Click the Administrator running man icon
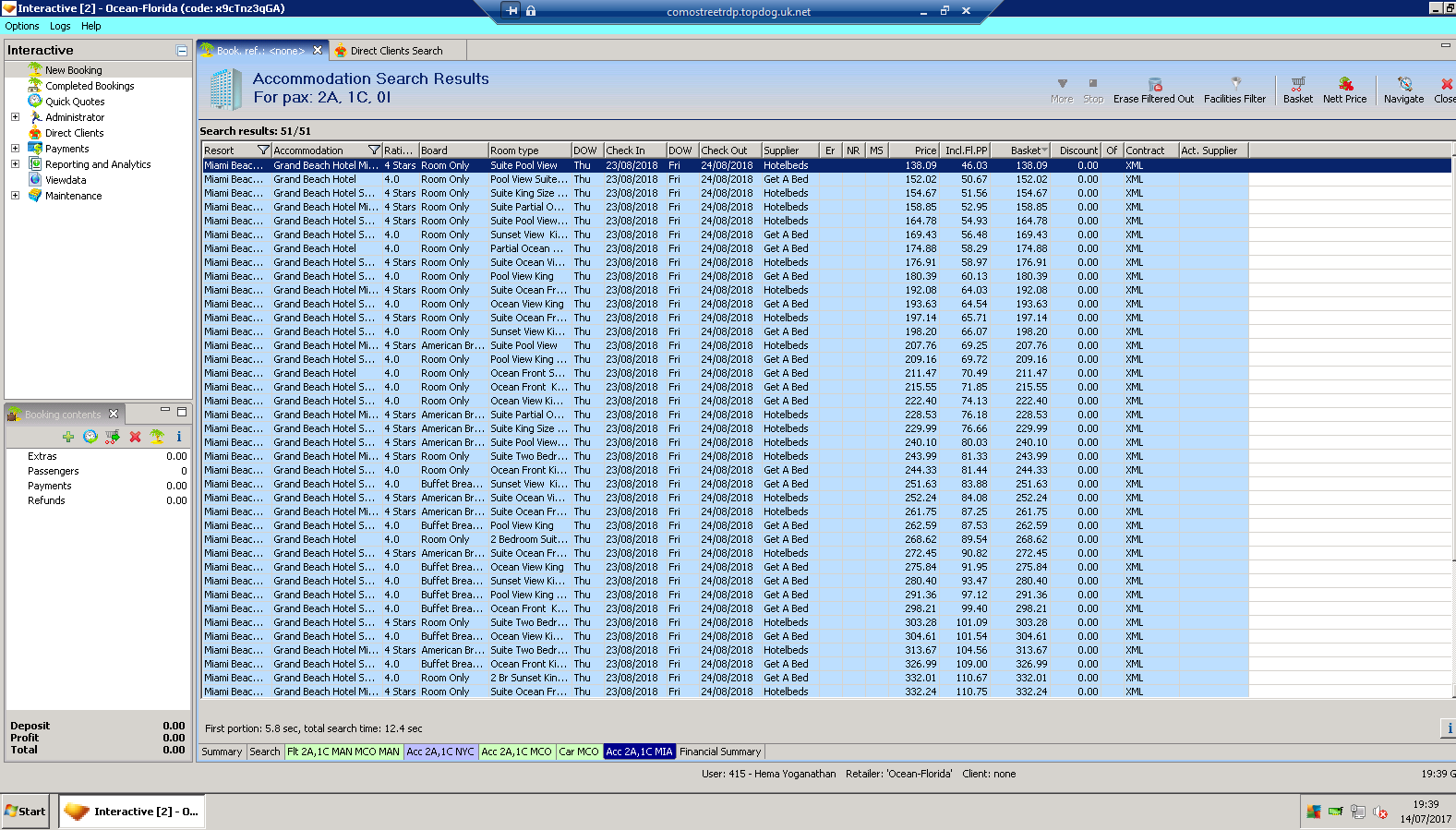This screenshot has width=1456, height=830. pyautogui.click(x=35, y=117)
